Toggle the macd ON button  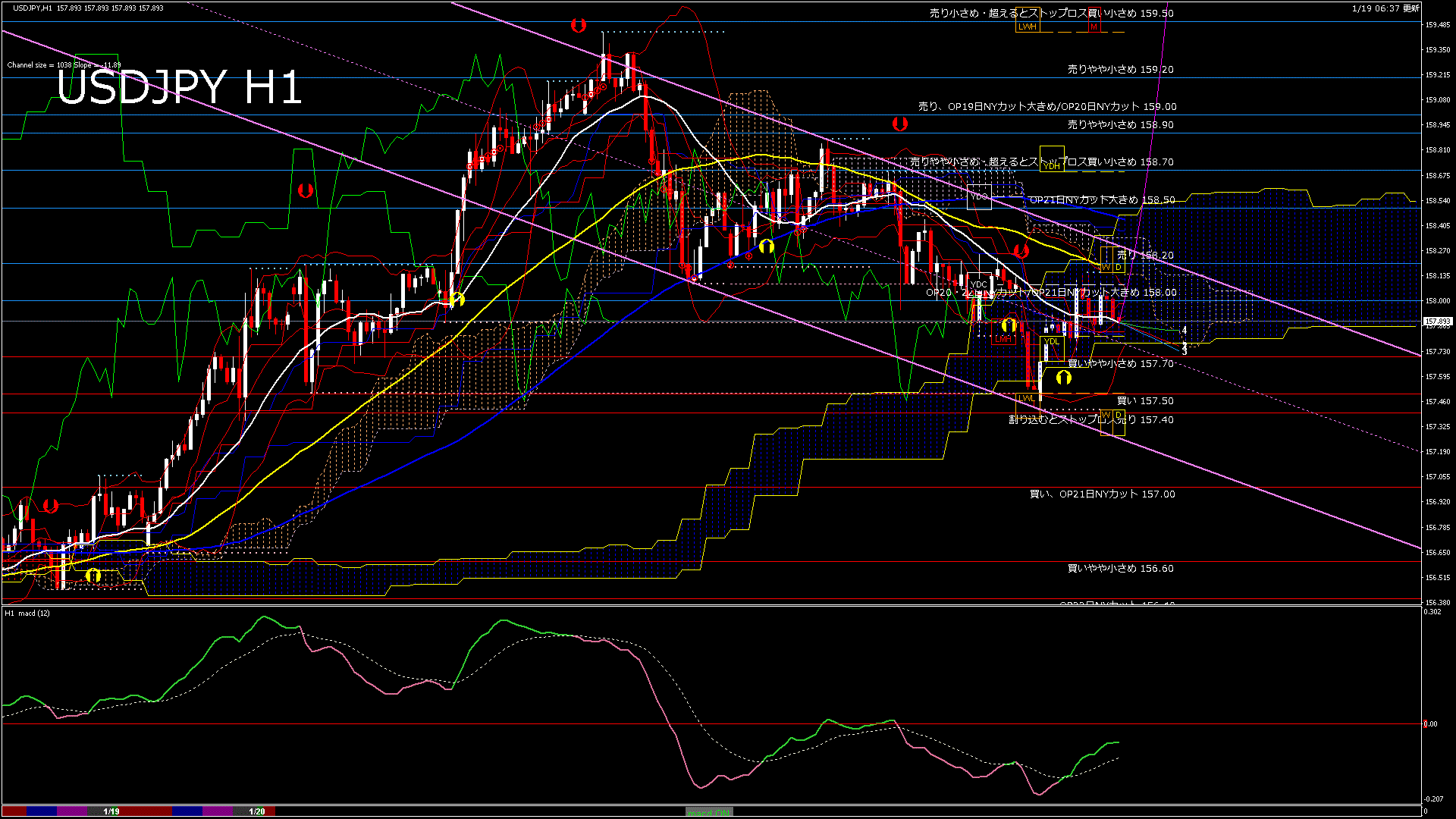709,812
